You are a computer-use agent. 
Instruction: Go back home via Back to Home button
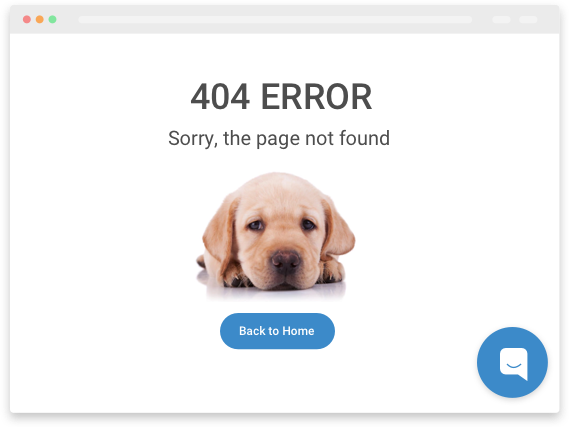[x=277, y=331]
